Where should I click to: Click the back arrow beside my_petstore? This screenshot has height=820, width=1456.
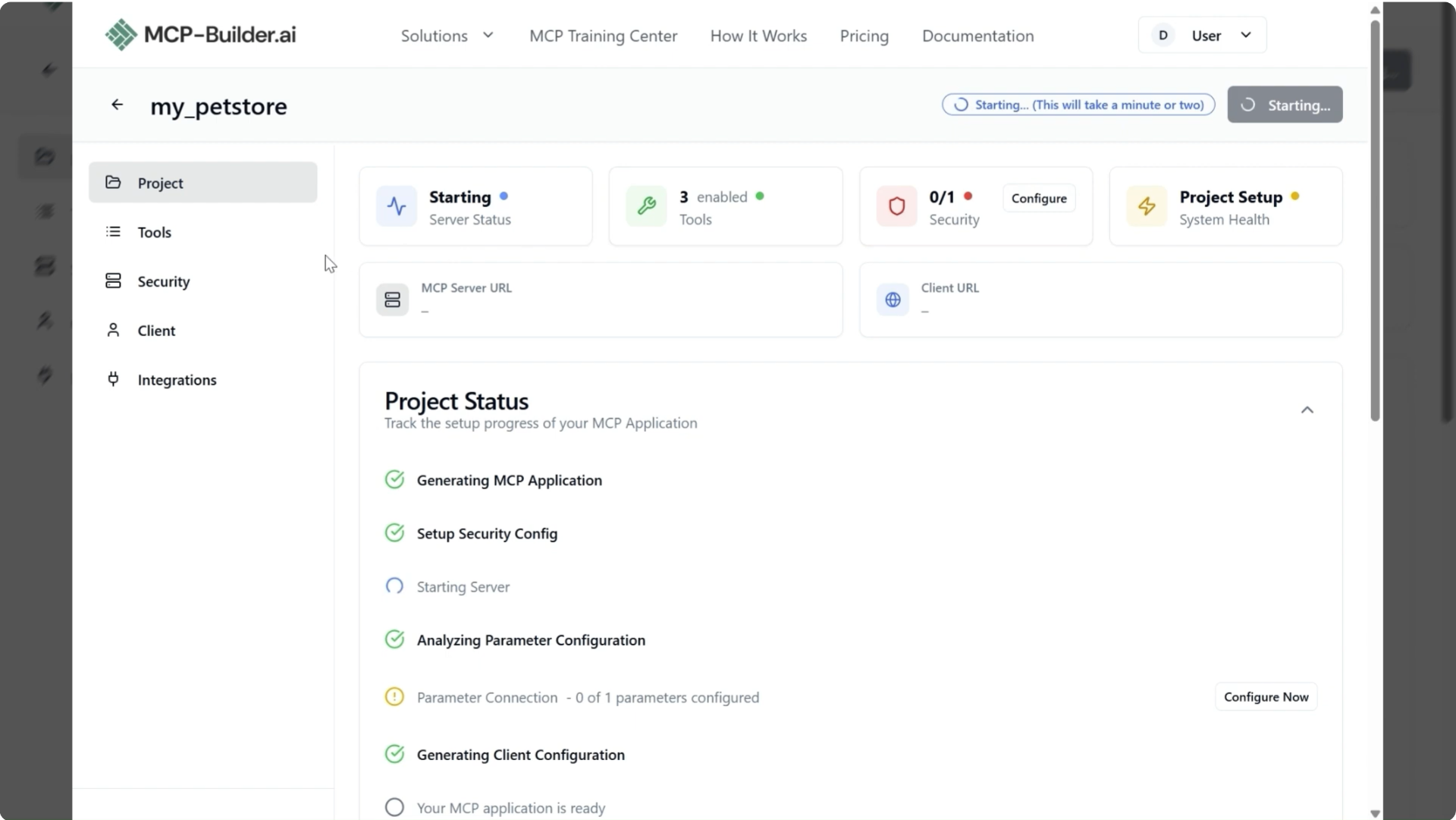[117, 105]
